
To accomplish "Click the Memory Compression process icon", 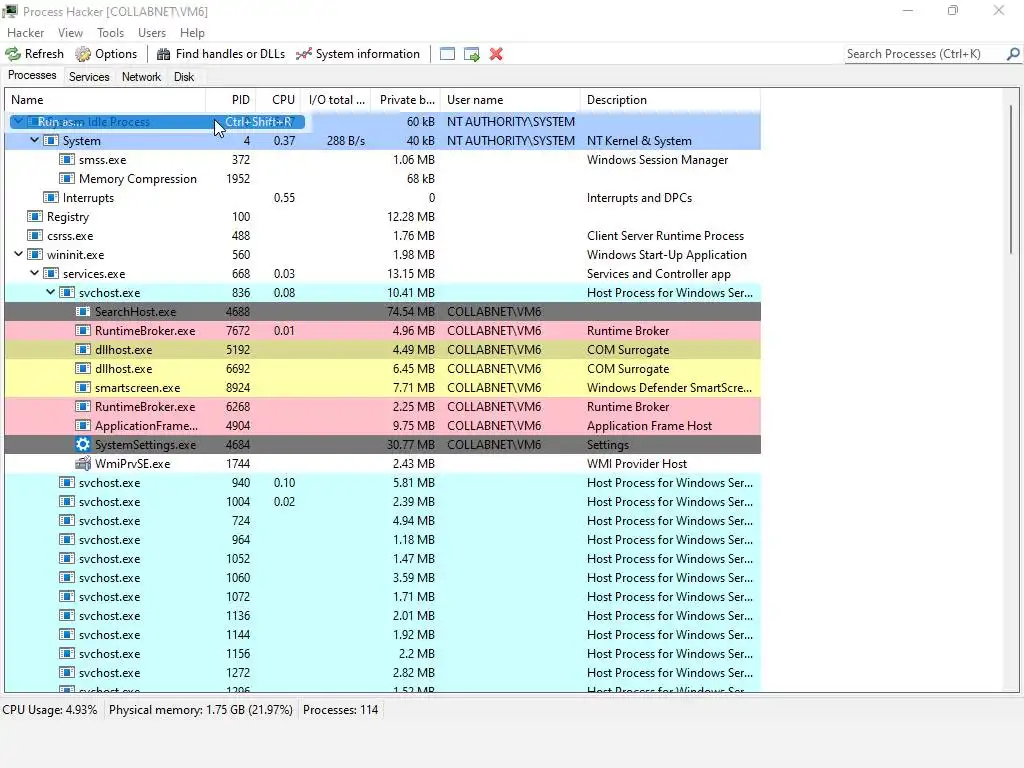I will coord(67,178).
